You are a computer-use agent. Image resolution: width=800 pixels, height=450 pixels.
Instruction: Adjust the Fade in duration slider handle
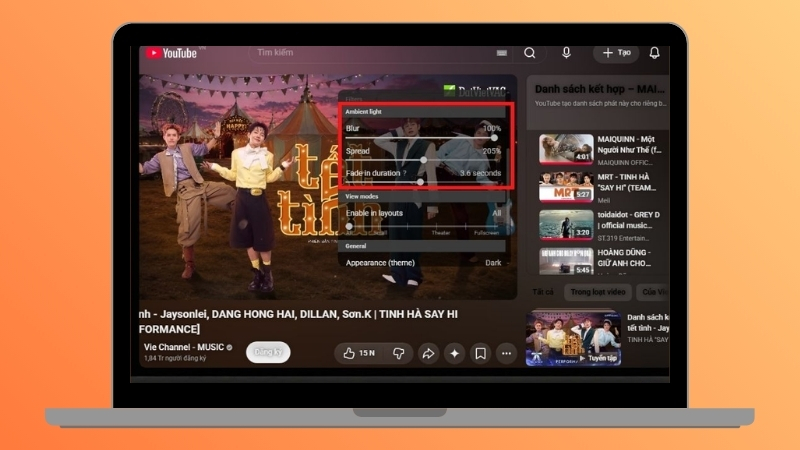420,182
